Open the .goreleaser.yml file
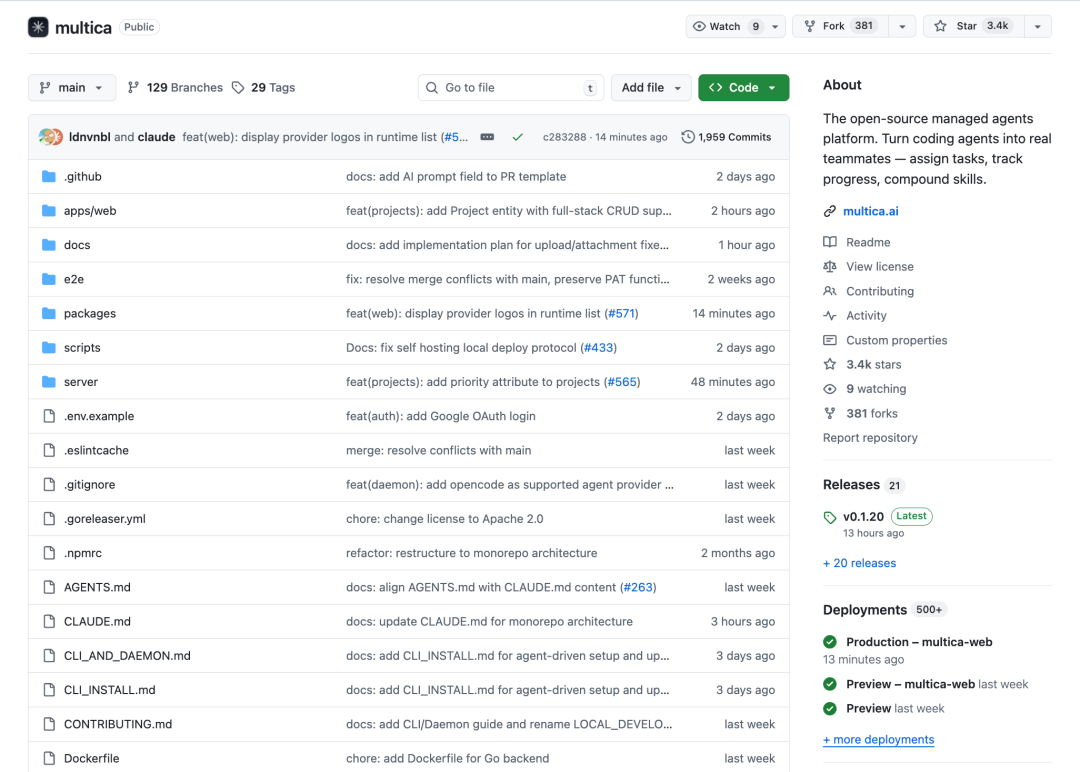Viewport: 1080px width, 772px height. pyautogui.click(x=105, y=519)
